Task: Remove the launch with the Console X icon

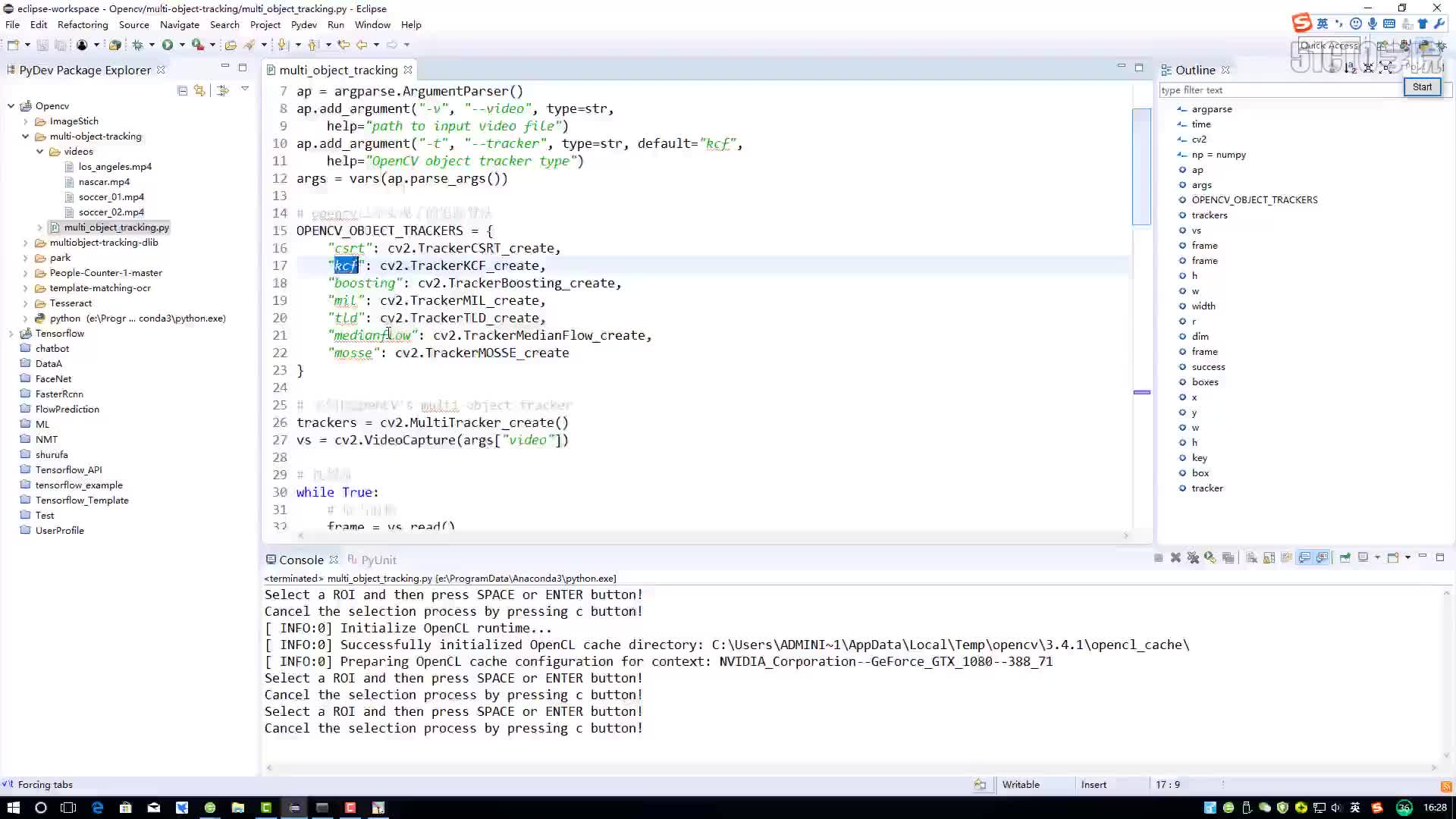Action: (1175, 557)
